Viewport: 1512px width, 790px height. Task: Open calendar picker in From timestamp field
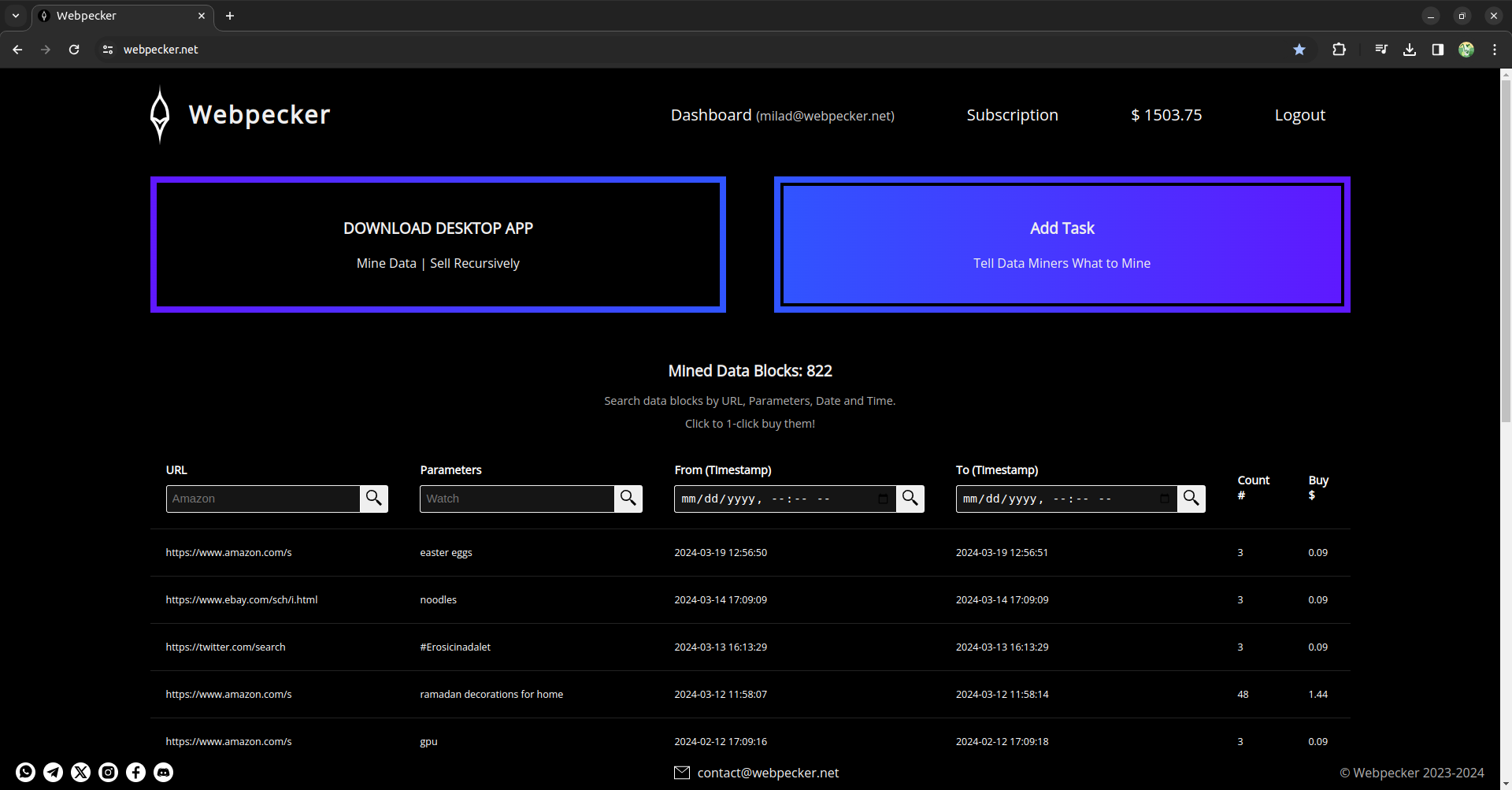click(x=883, y=499)
